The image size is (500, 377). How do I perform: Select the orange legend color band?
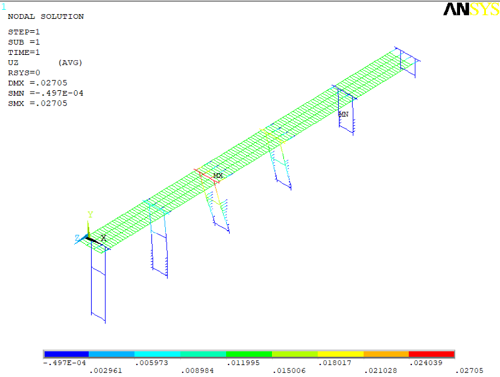coord(386,354)
